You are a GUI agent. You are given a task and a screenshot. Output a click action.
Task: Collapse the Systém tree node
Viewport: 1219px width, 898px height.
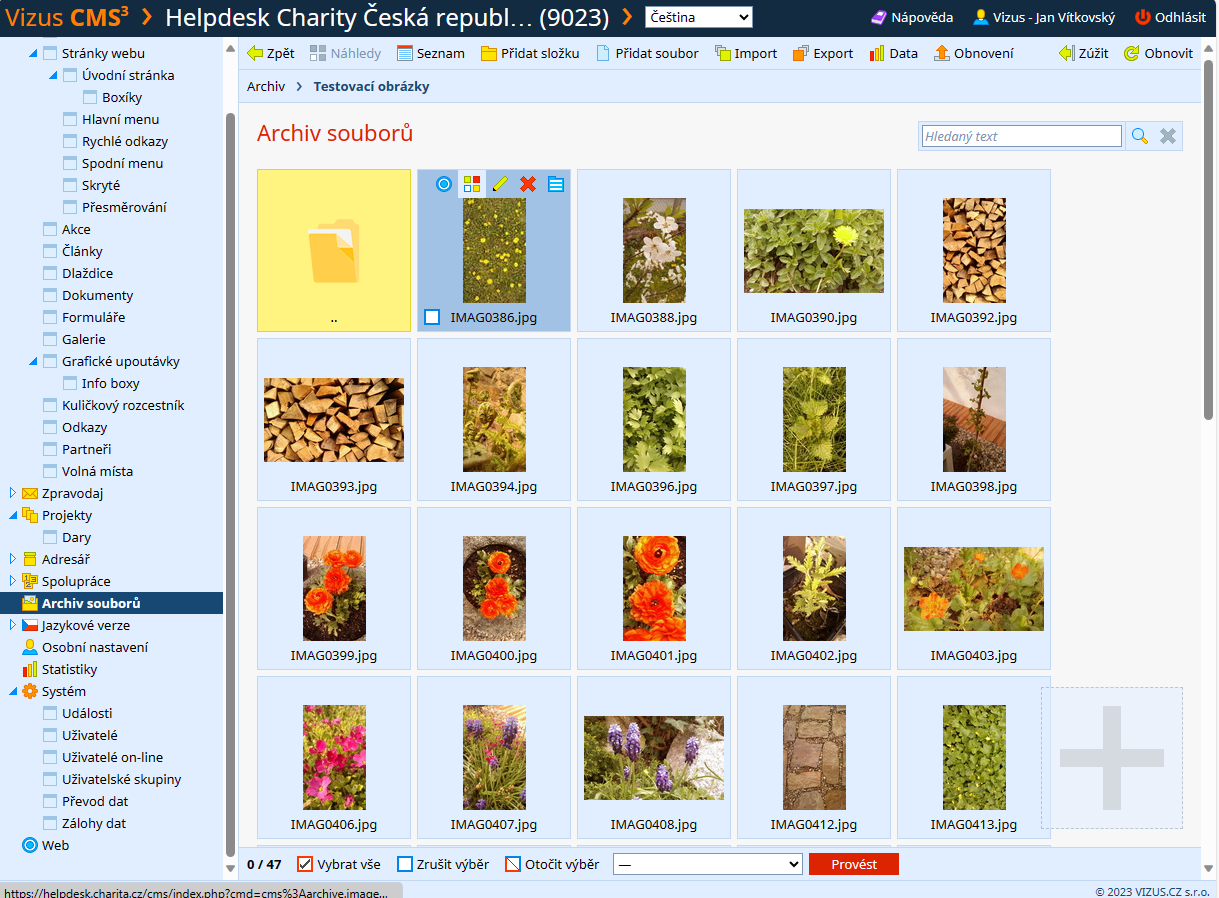coord(12,691)
